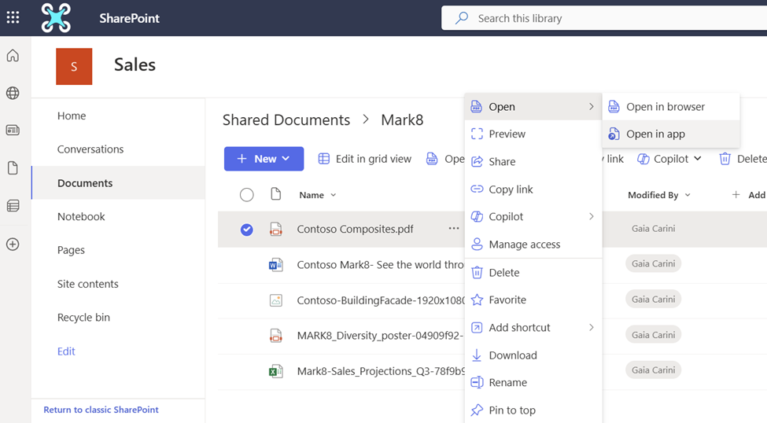Viewport: 767px width, 423px height.
Task: Select Share from context menu
Action: point(533,161)
